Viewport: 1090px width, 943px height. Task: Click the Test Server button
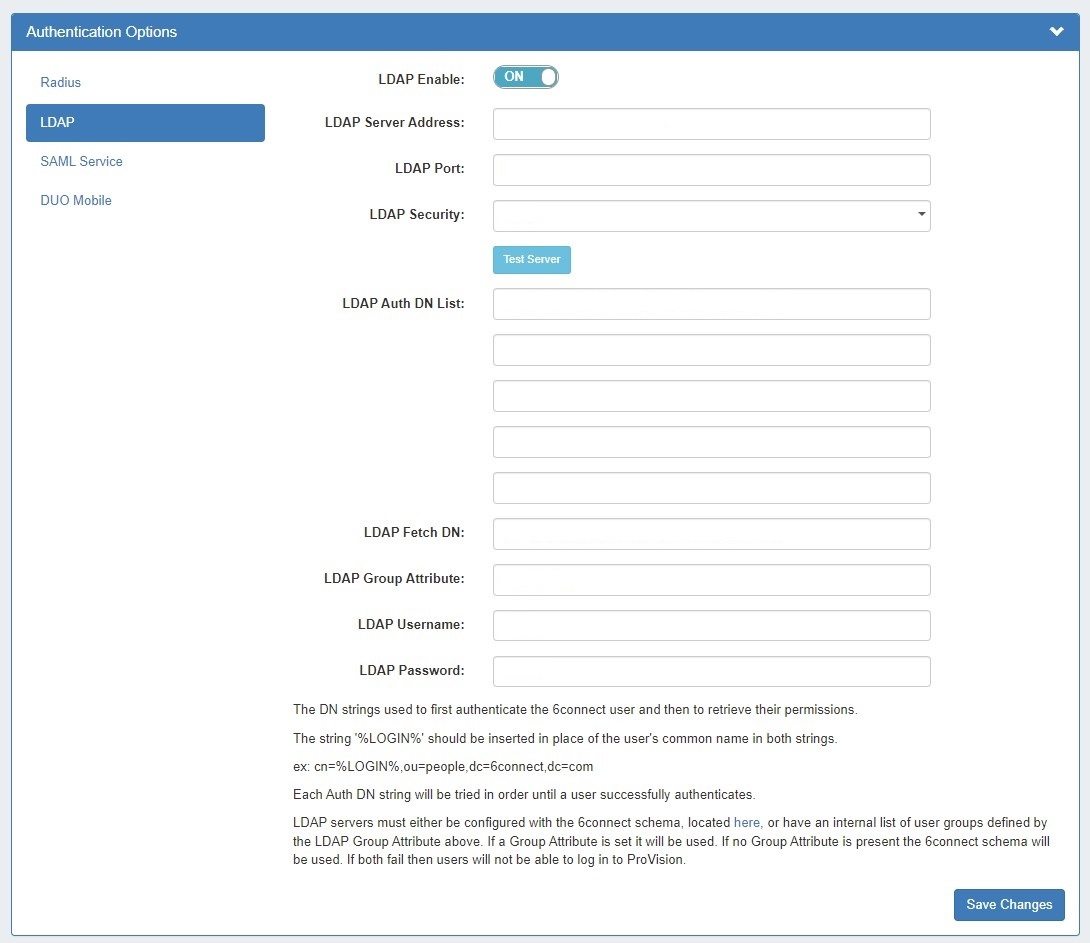tap(531, 260)
